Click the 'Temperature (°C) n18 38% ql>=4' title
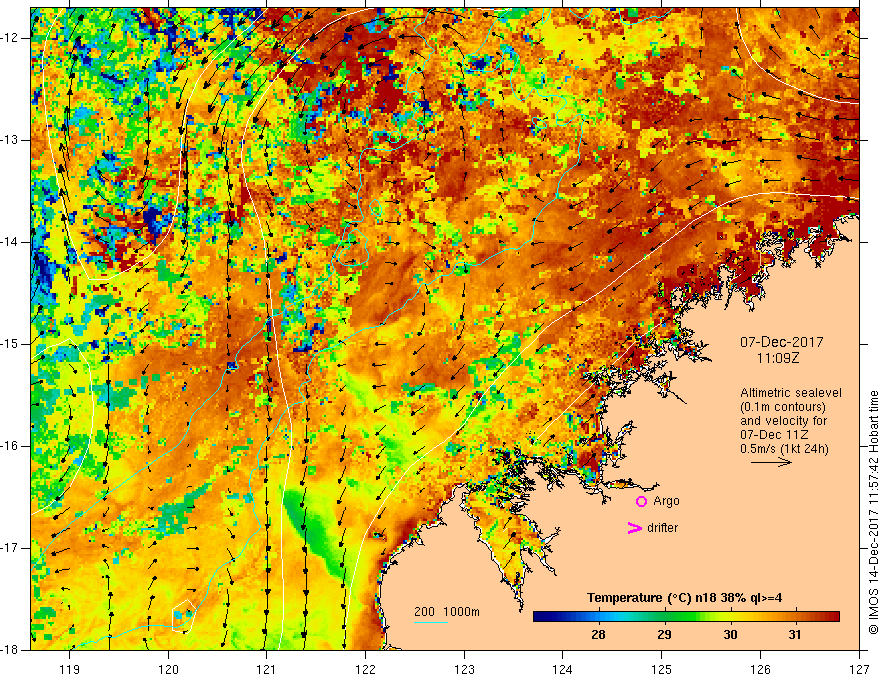This screenshot has height=680, width=880. [x=685, y=598]
